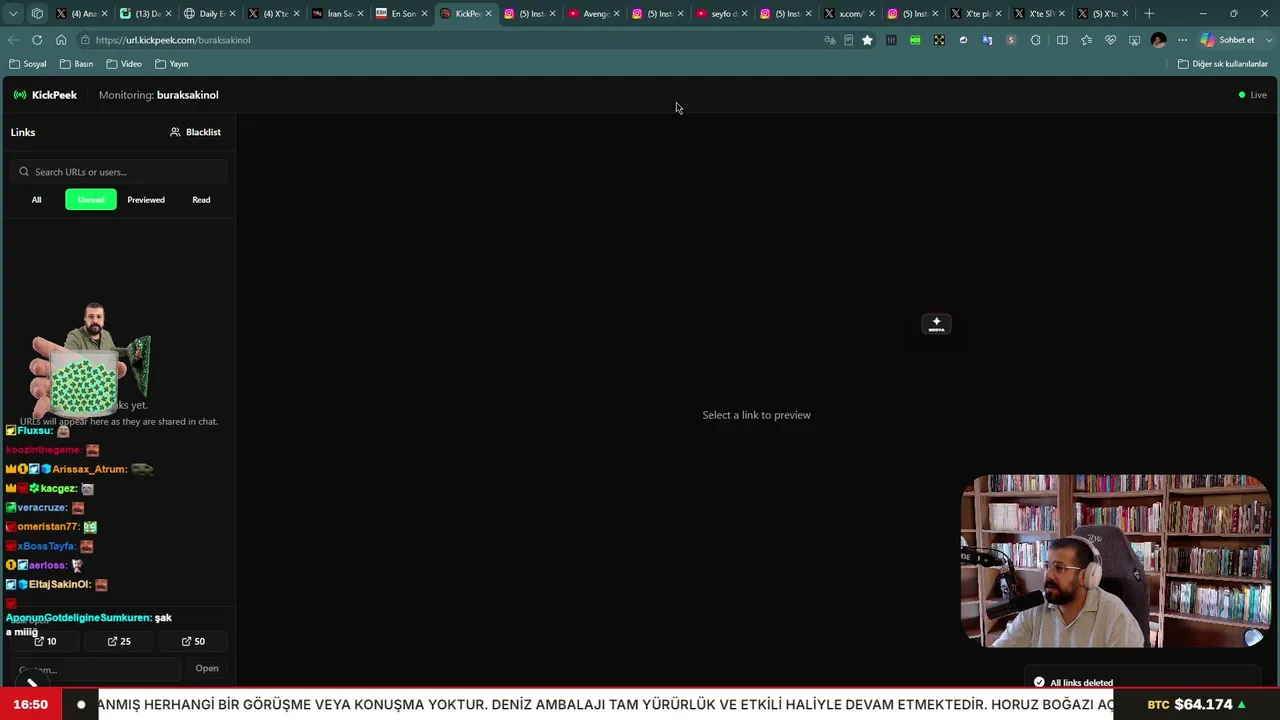
Task: Open the Favorites list icon
Action: pos(1086,40)
